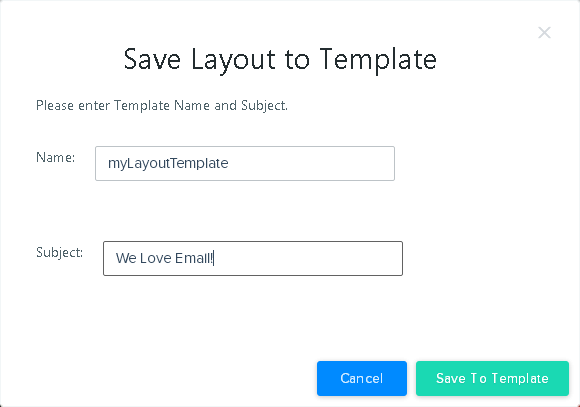Click empty space after Email! in the Subject field
This screenshot has height=407, width=580.
(307, 258)
